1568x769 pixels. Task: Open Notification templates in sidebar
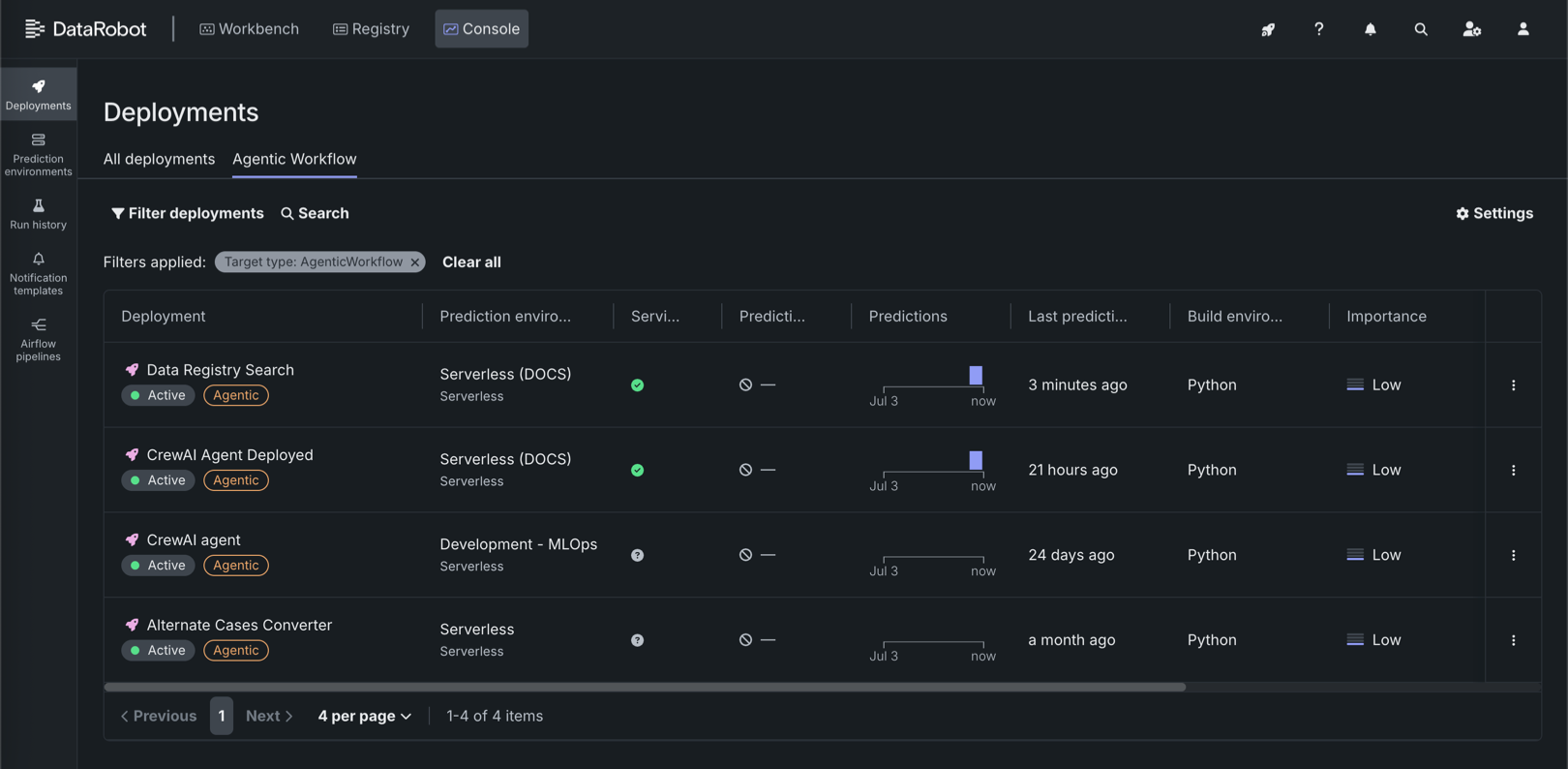click(x=38, y=273)
